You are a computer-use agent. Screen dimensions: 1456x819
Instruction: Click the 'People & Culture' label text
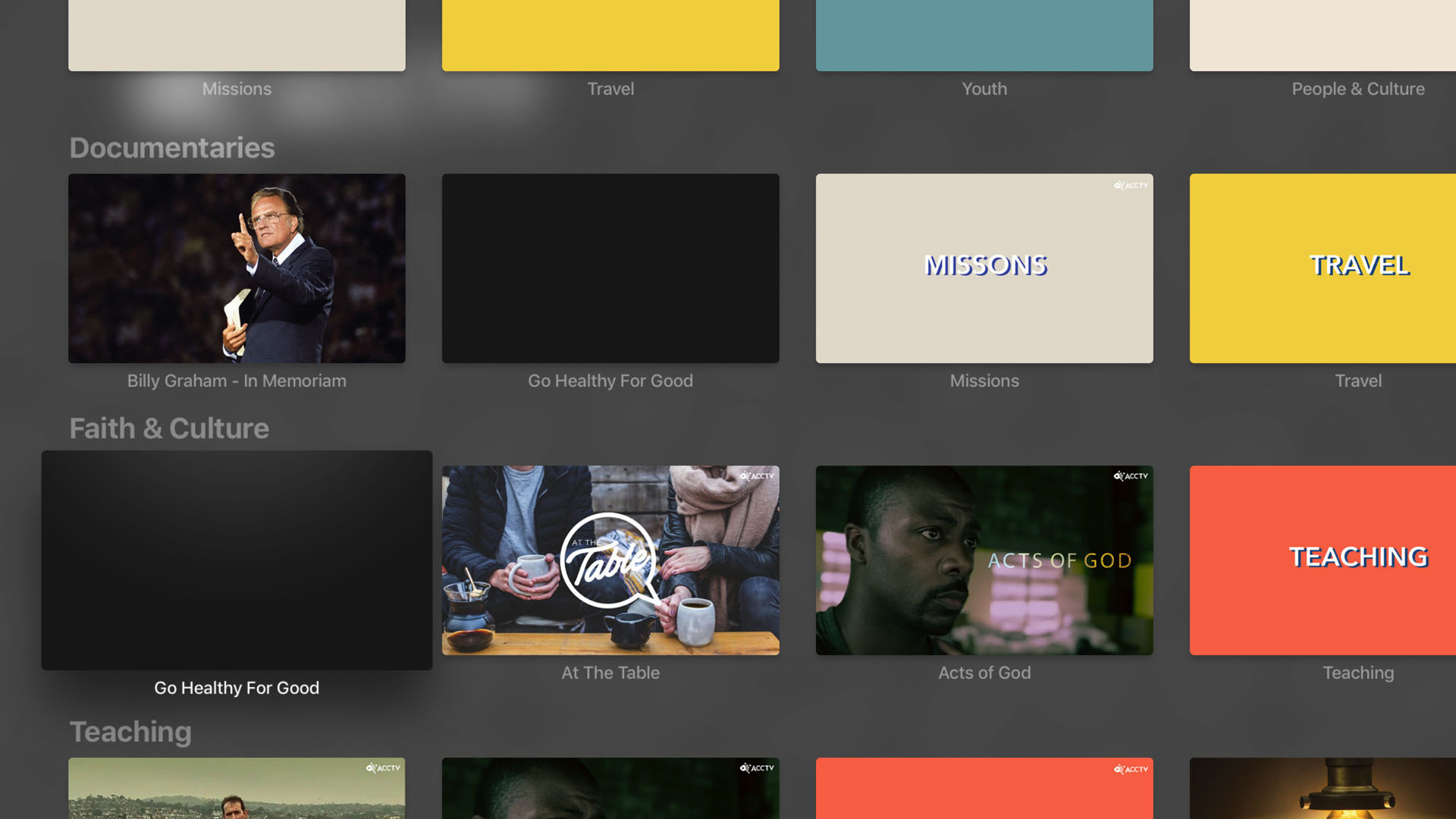tap(1358, 89)
